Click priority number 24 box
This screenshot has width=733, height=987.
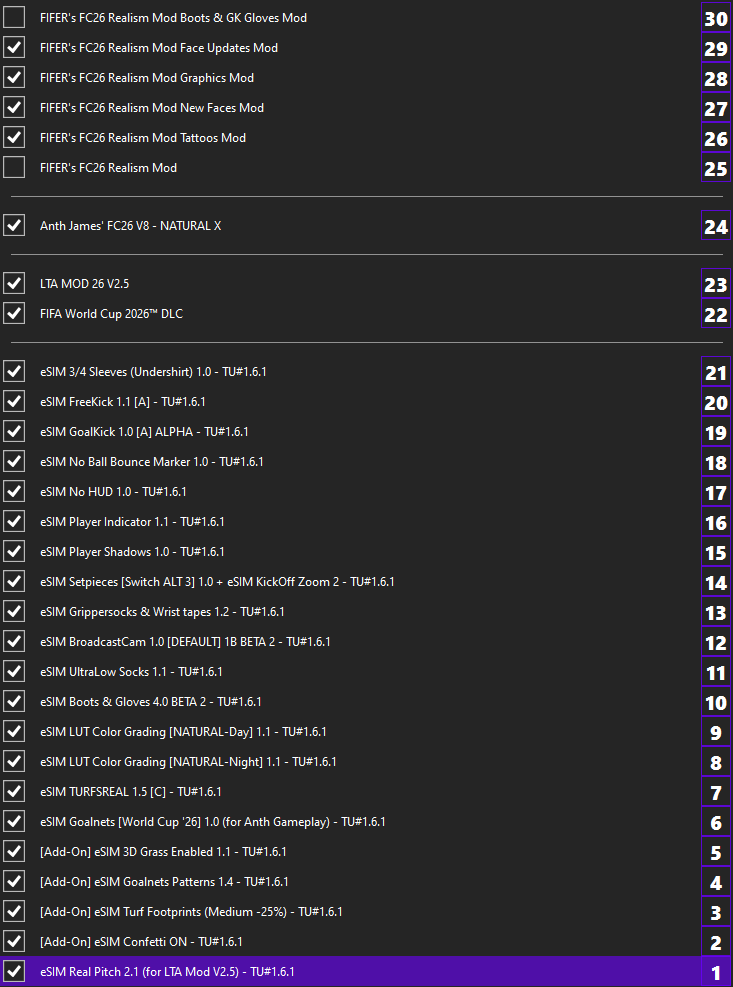(x=716, y=225)
